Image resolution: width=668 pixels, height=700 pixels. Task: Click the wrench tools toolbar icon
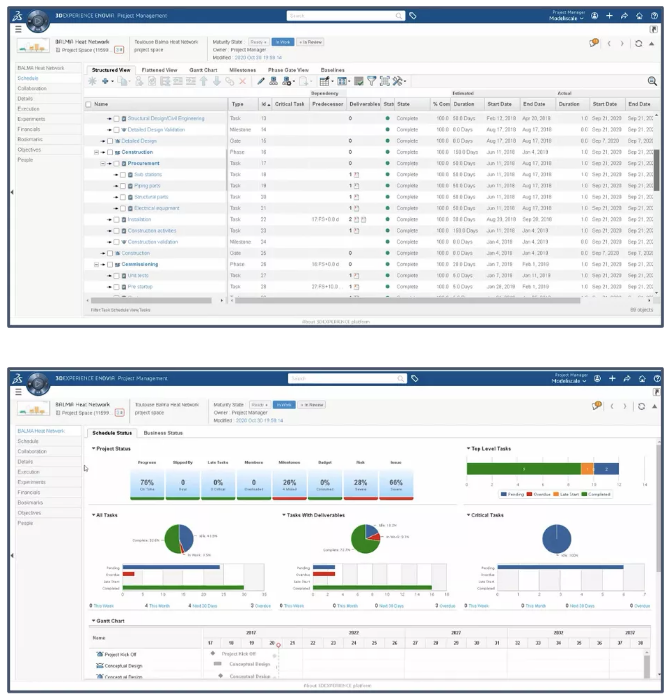pyautogui.click(x=397, y=81)
